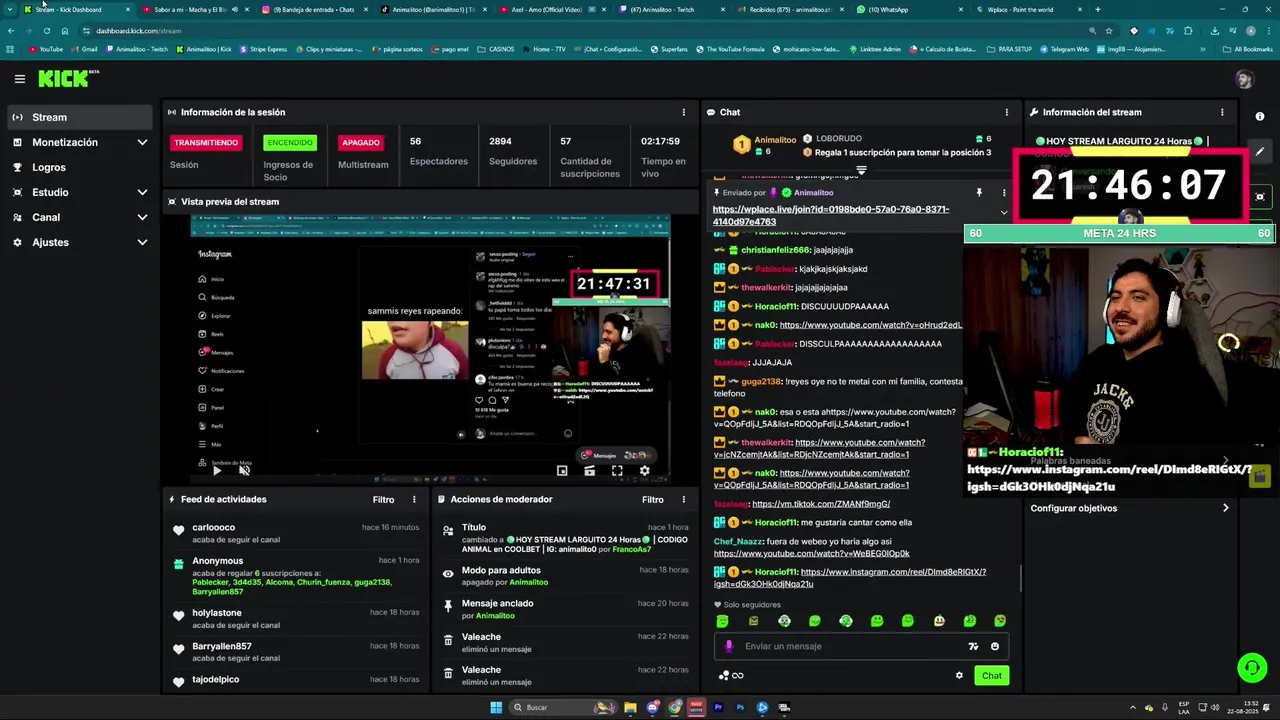1280x720 pixels.
Task: Open Información de la sesión options menu
Action: [x=684, y=112]
